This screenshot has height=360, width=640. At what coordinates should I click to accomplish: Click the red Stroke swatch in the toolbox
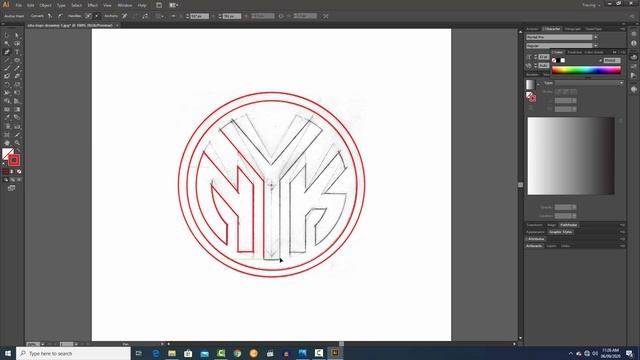pyautogui.click(x=14, y=160)
